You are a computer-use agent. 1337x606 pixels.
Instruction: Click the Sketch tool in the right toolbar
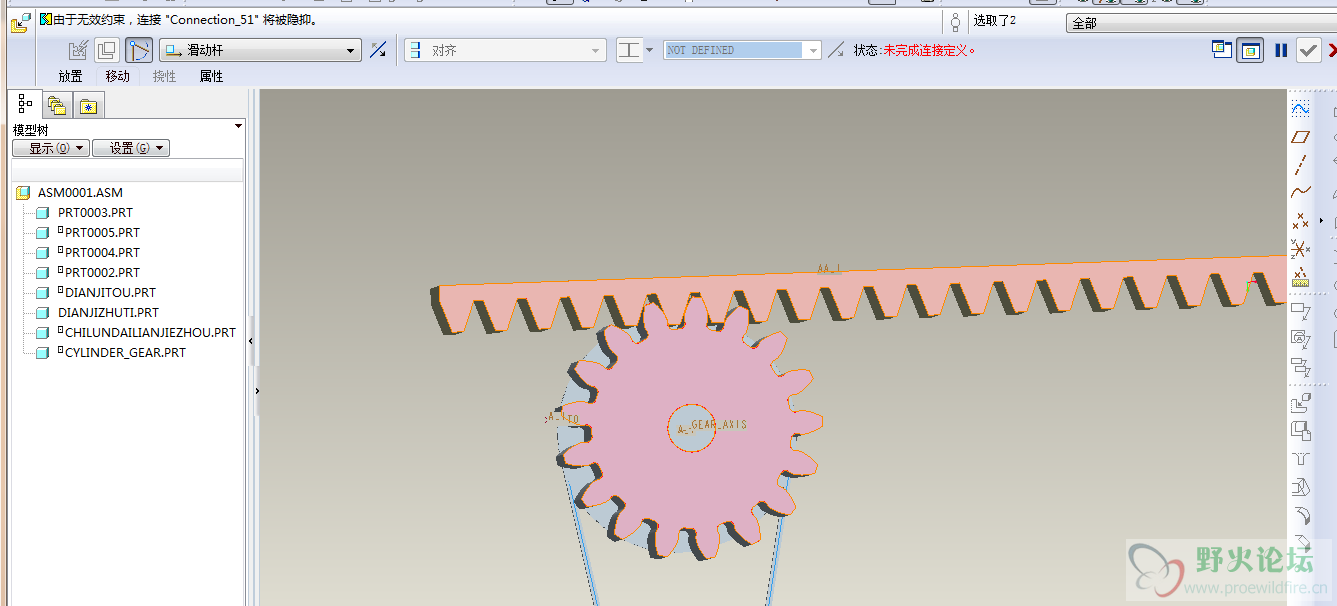tap(1300, 109)
